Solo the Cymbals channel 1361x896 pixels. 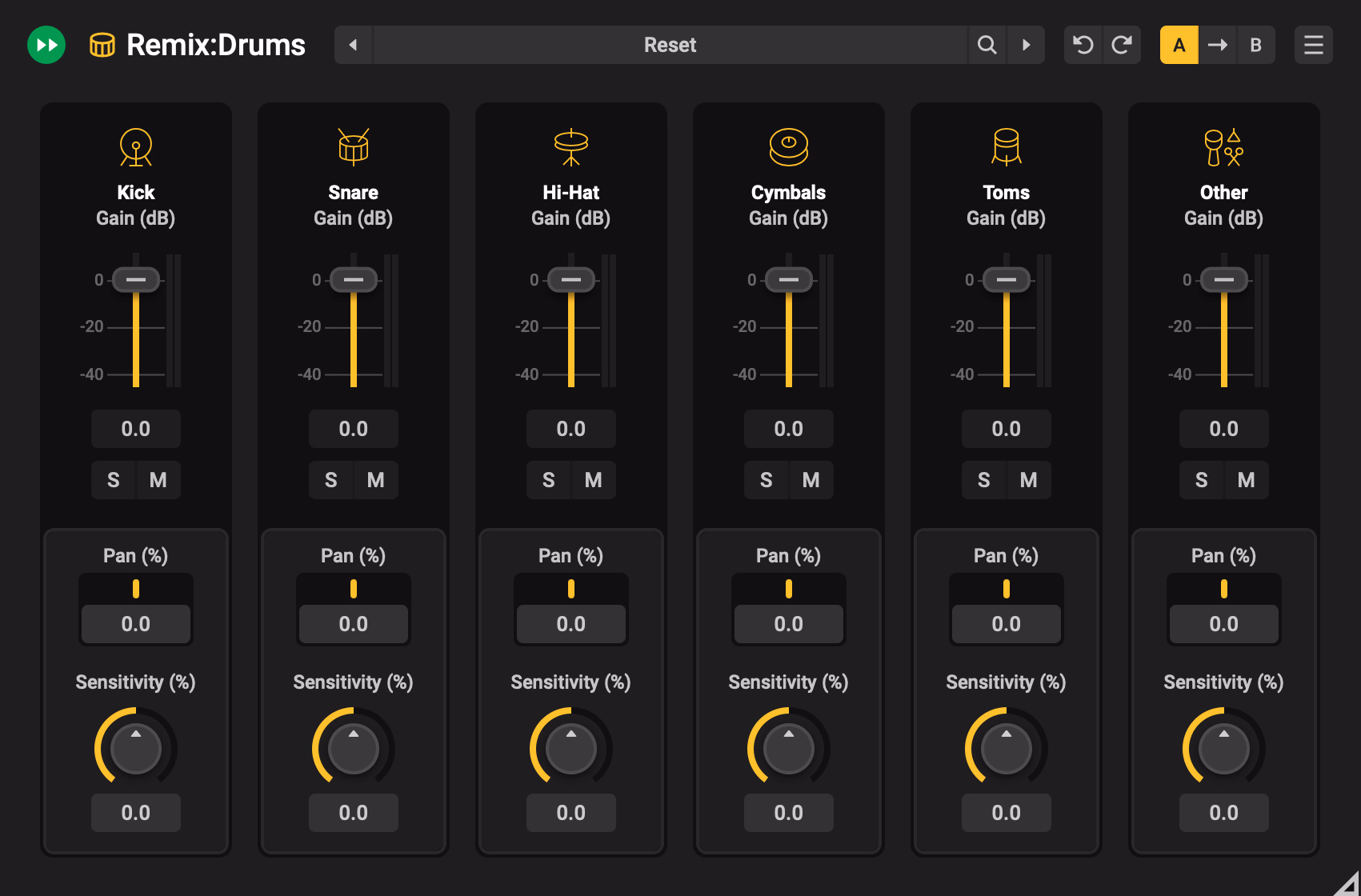point(767,480)
